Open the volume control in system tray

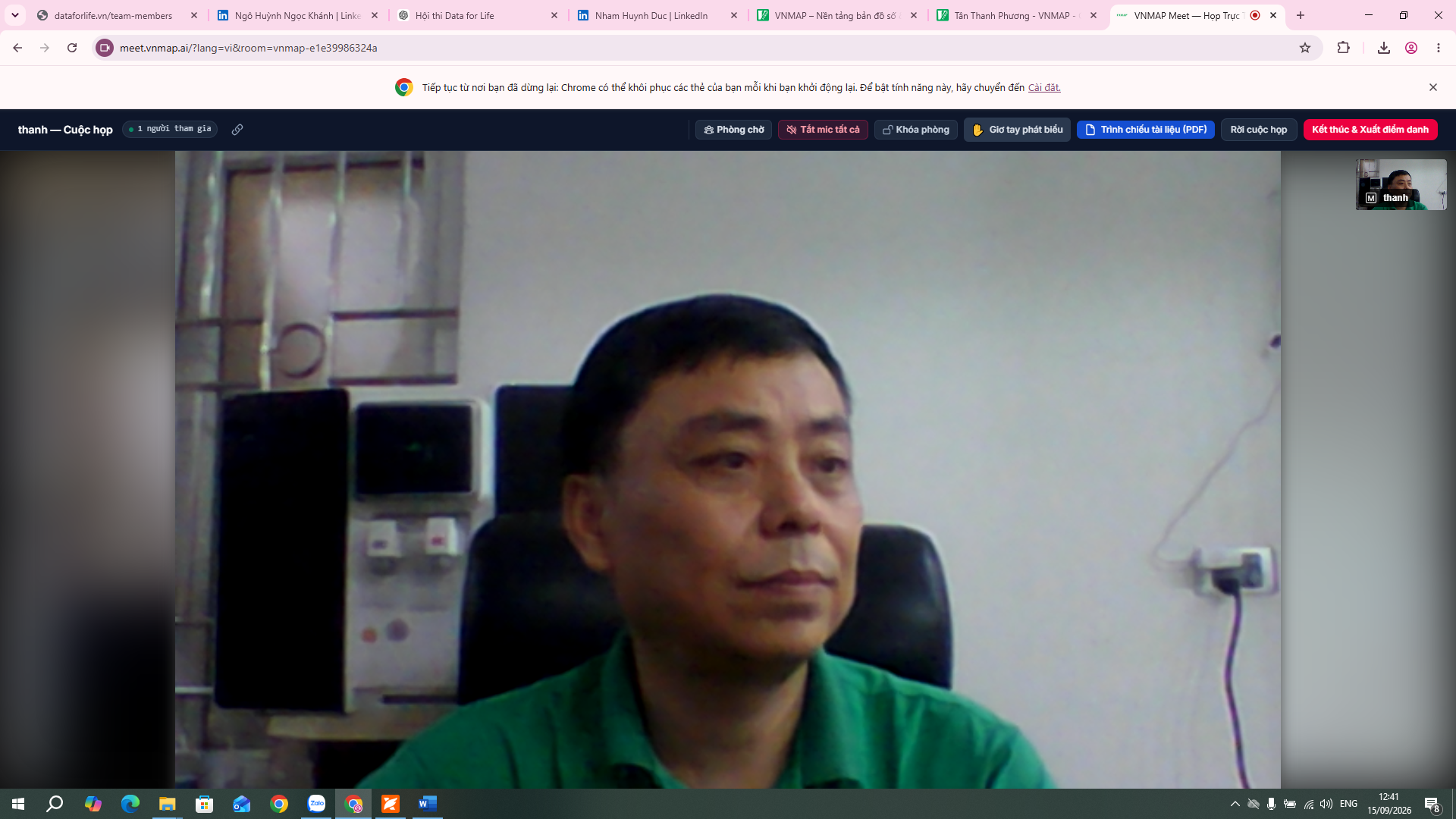(x=1326, y=804)
